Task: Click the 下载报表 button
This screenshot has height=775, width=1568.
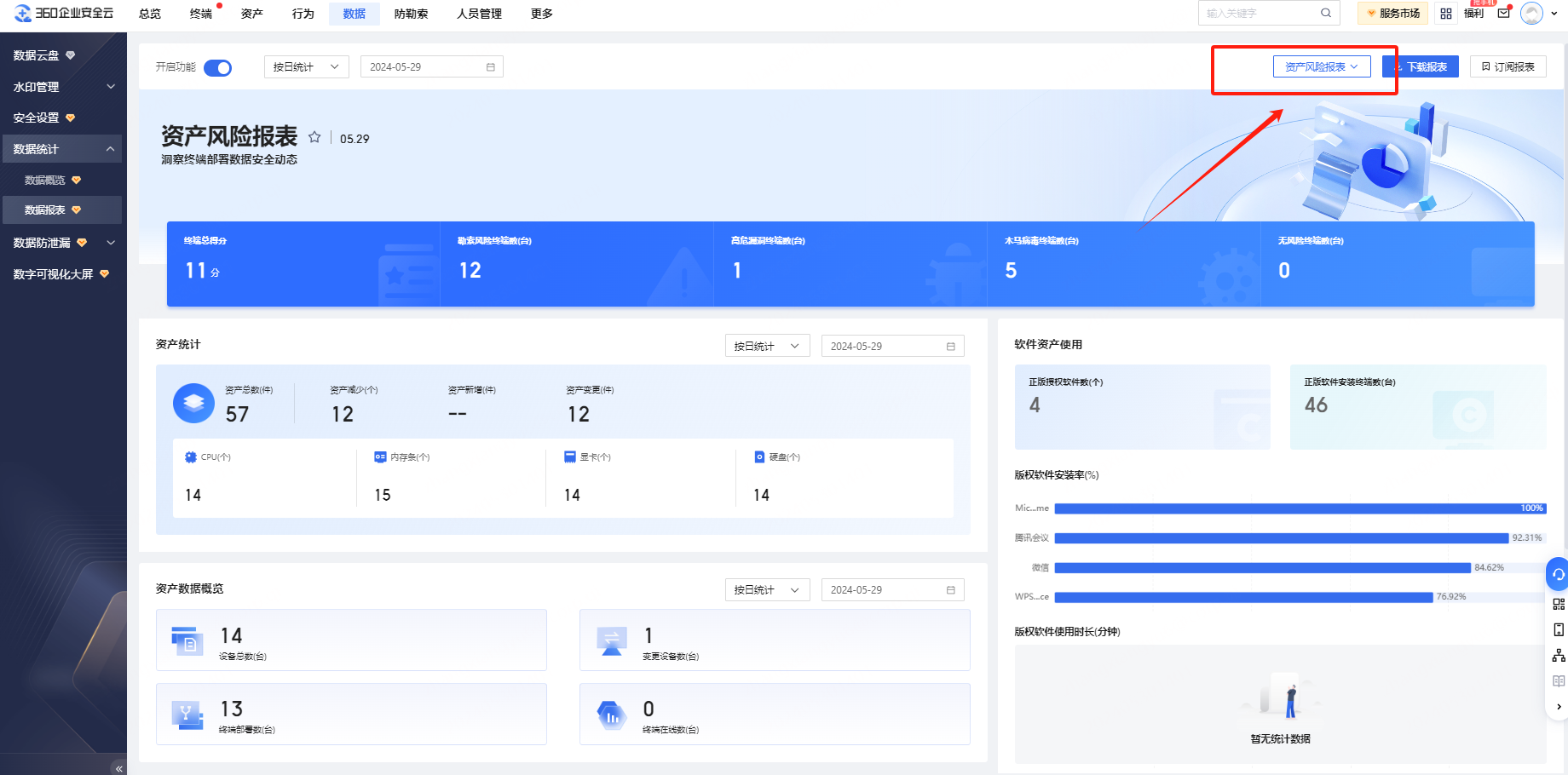Action: [x=1421, y=66]
